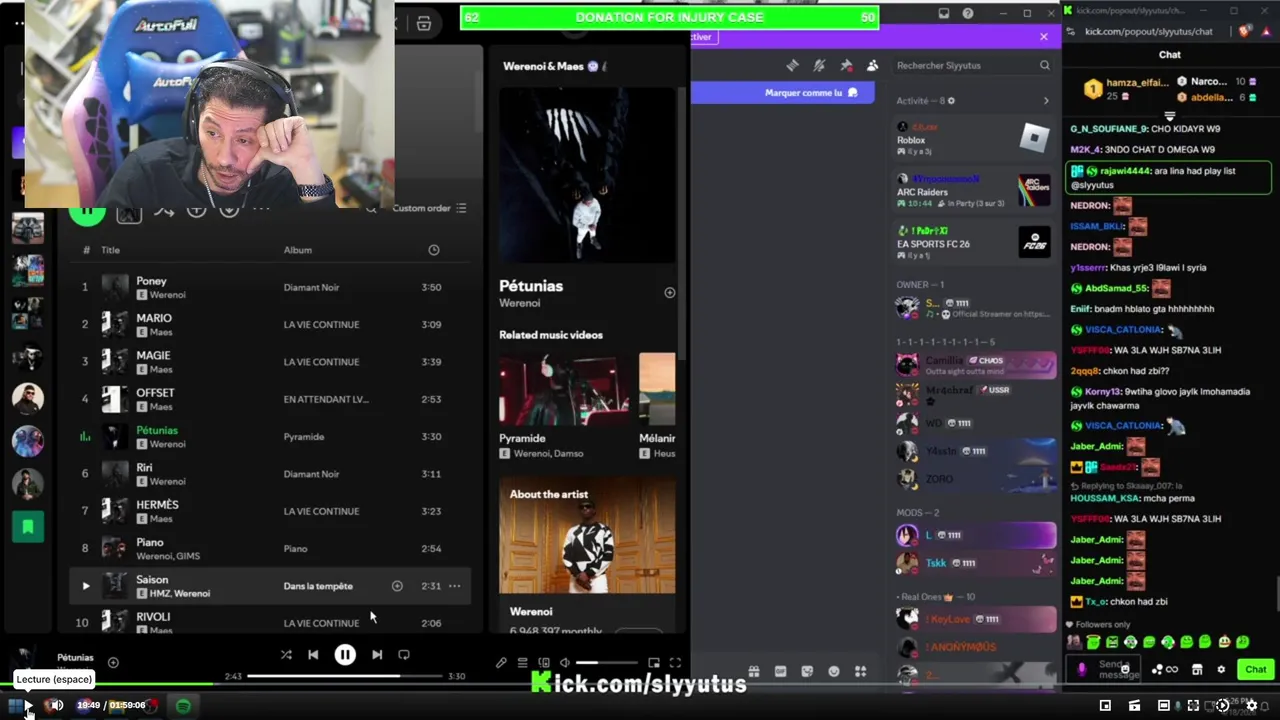Viewport: 1280px width, 720px height.
Task: Add Pétunias to library from player bar
Action: [x=113, y=662]
